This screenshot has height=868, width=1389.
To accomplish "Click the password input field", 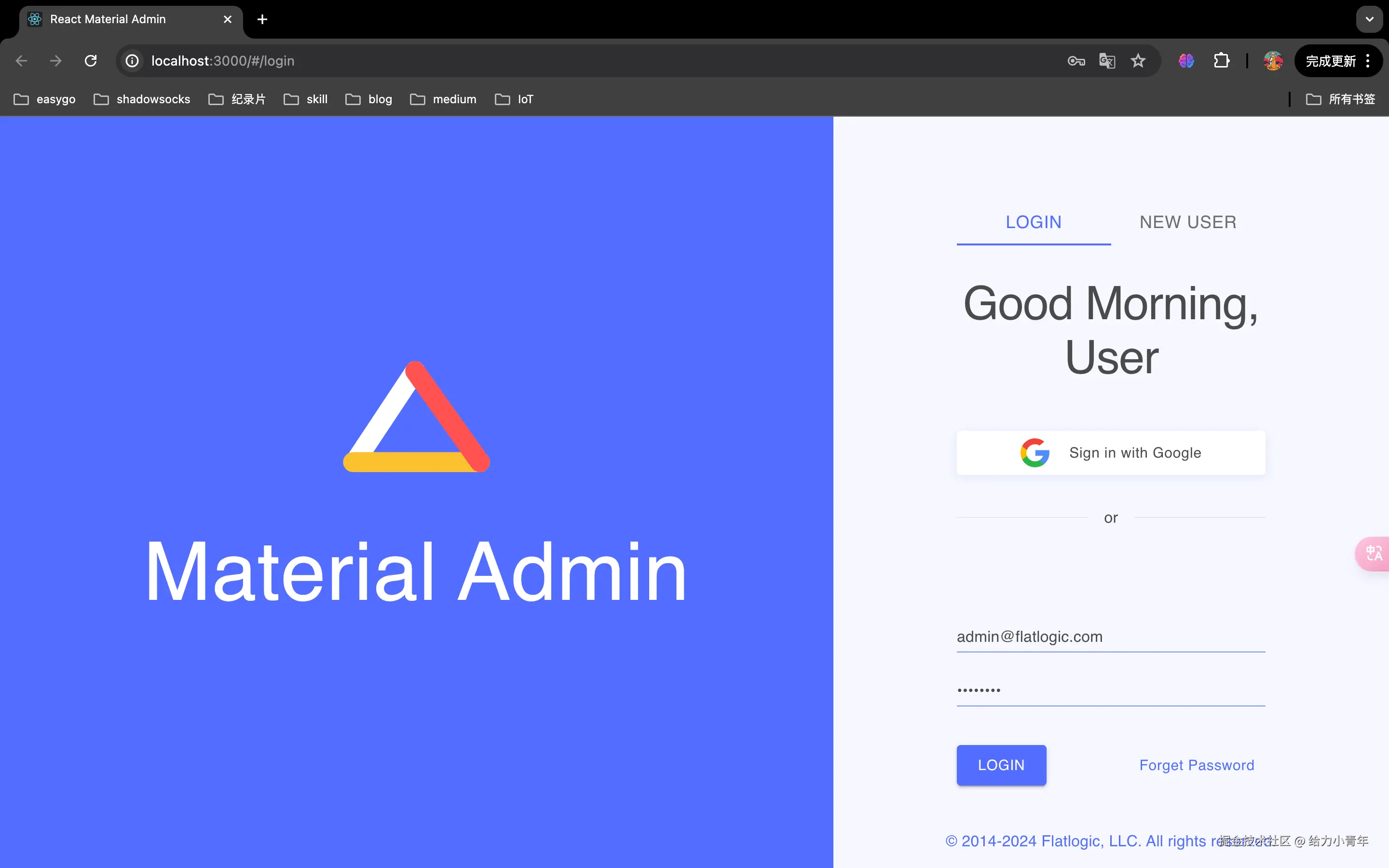I will point(1111,690).
